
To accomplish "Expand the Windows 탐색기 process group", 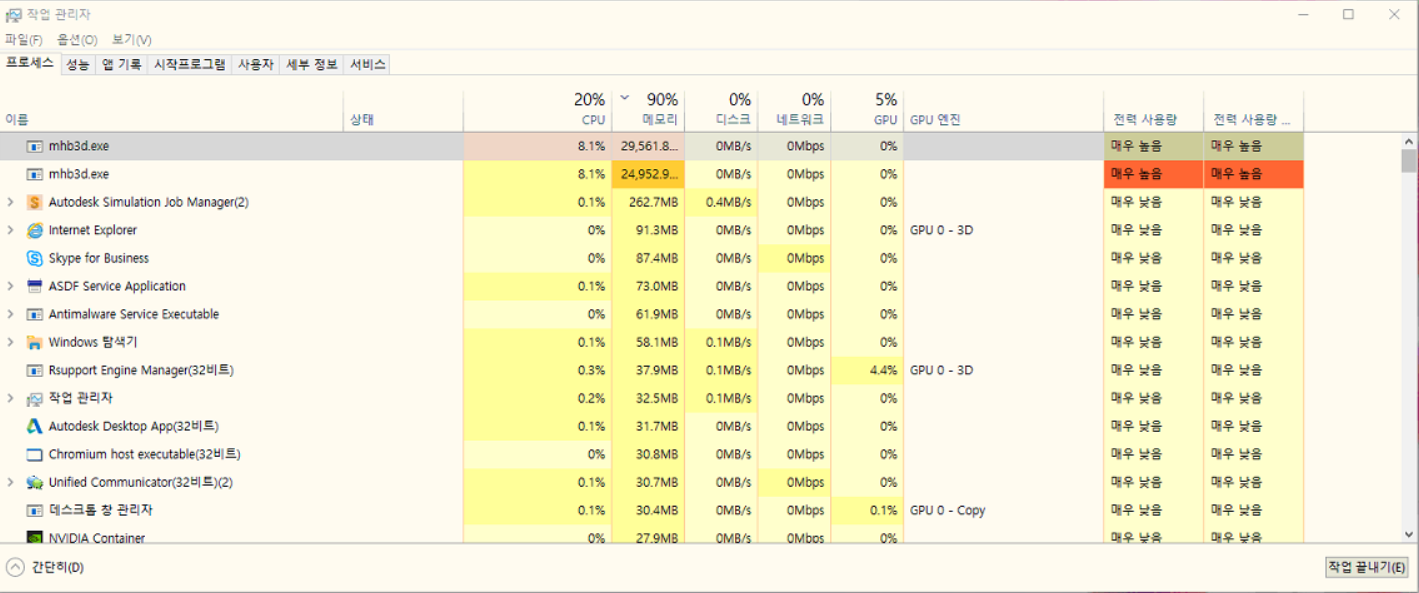I will [x=11, y=342].
